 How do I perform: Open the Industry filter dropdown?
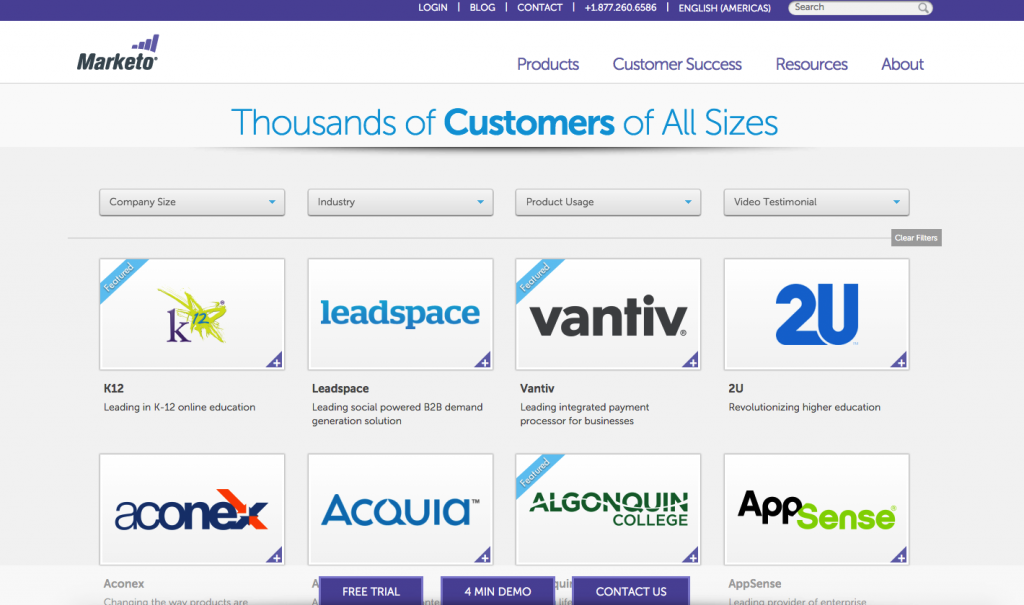(400, 202)
